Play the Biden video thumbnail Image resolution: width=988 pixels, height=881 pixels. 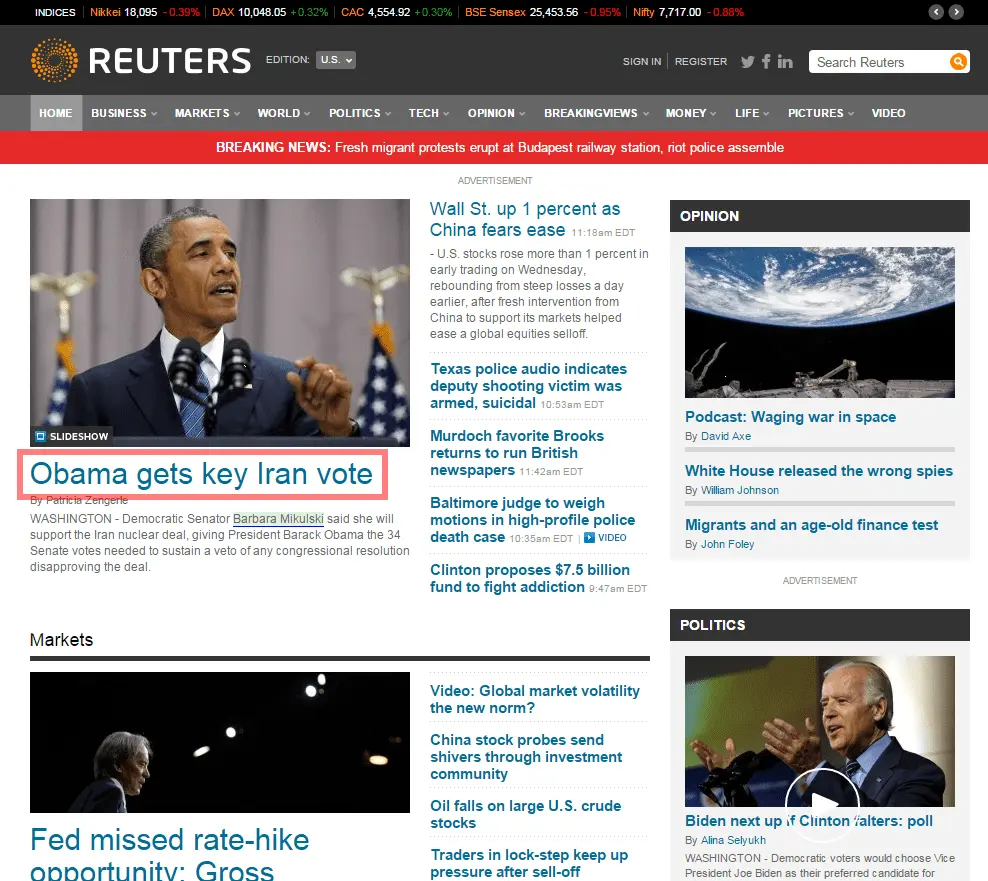coord(822,803)
